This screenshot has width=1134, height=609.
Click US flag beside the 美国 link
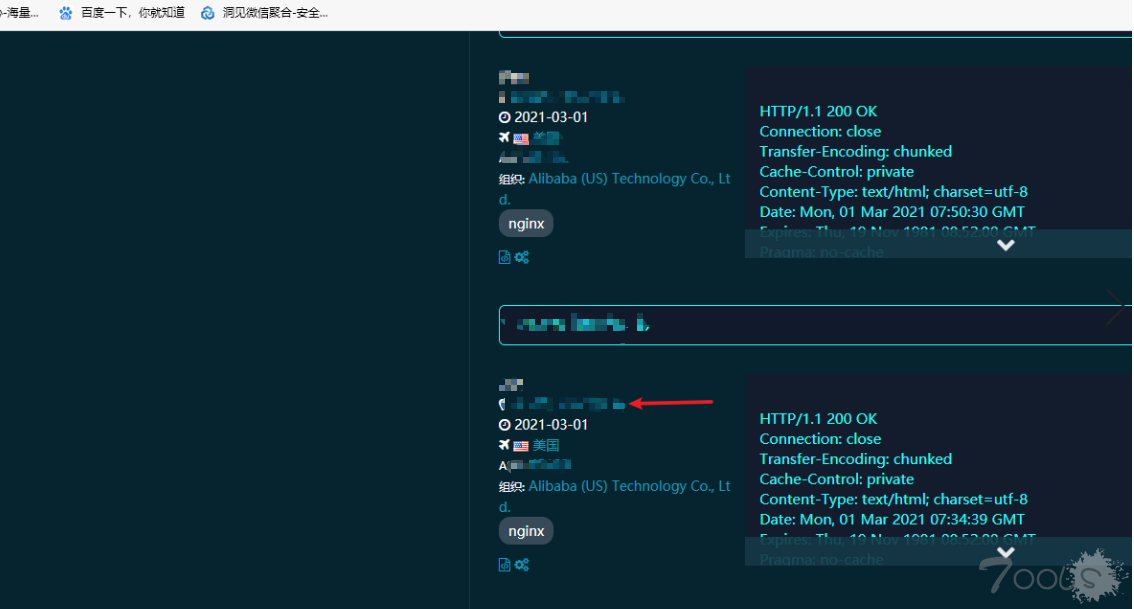521,446
